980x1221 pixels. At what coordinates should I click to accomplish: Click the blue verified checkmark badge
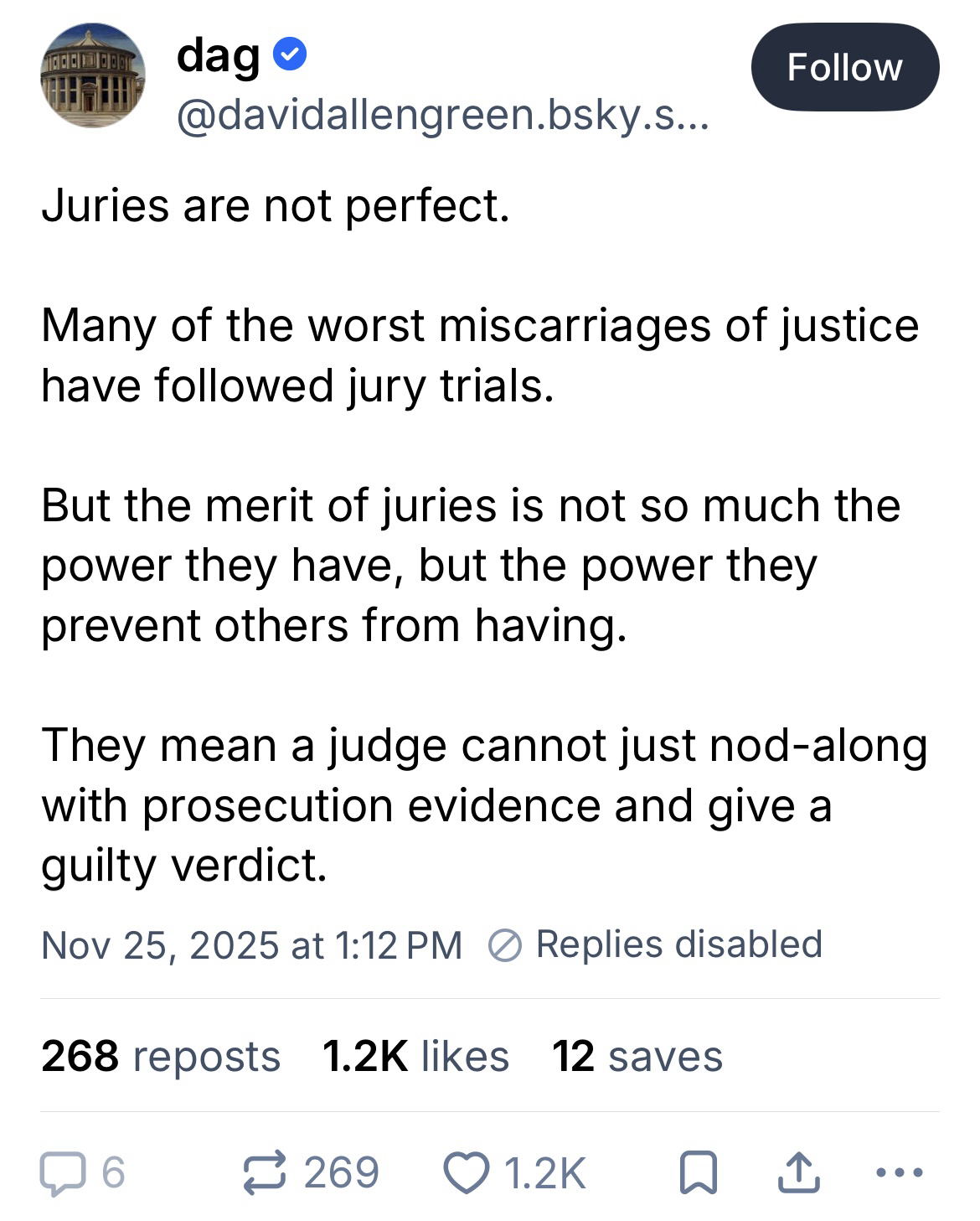291,55
